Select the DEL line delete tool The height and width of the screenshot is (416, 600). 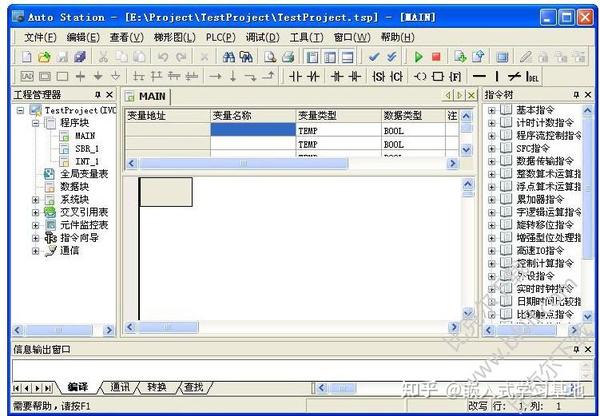(532, 77)
